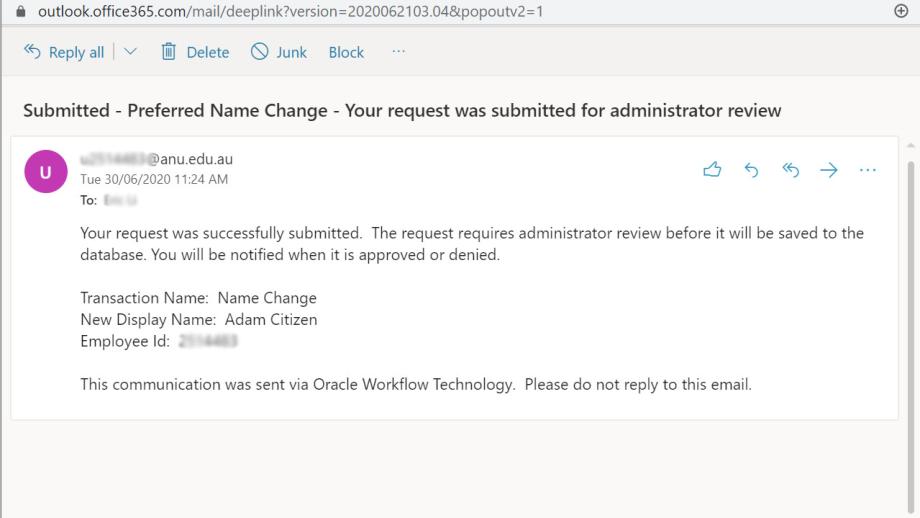Click the Like thumbs-up icon

tap(712, 170)
